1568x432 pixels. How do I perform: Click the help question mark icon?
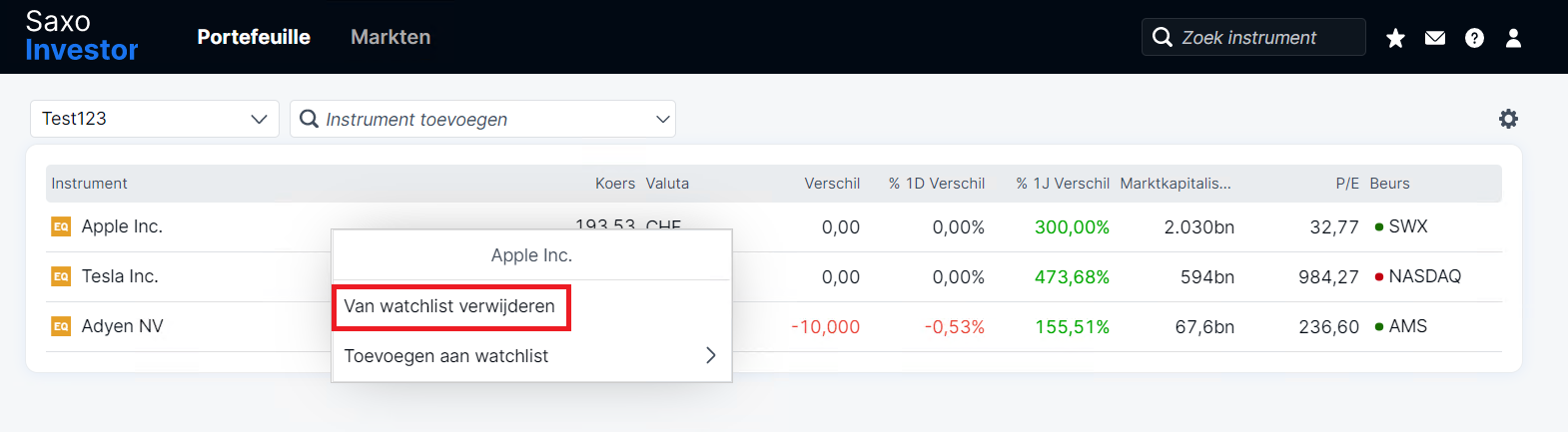[x=1474, y=38]
